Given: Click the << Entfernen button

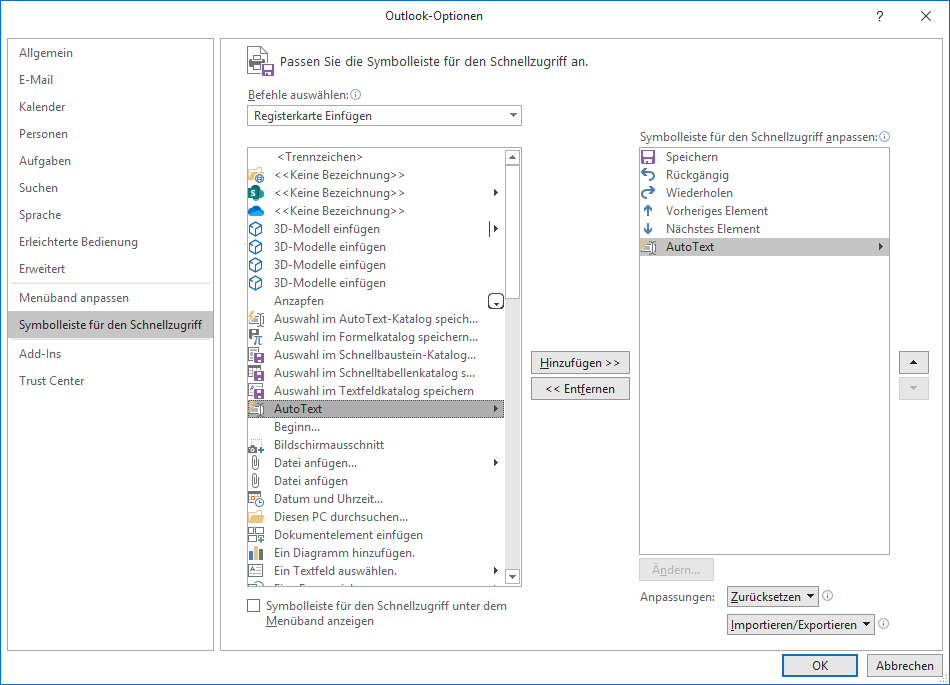Looking at the screenshot, I should tap(580, 389).
